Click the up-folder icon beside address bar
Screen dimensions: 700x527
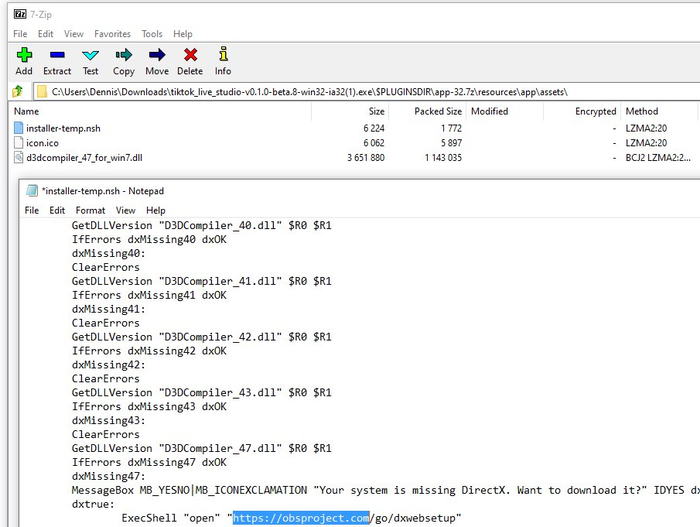(17, 92)
